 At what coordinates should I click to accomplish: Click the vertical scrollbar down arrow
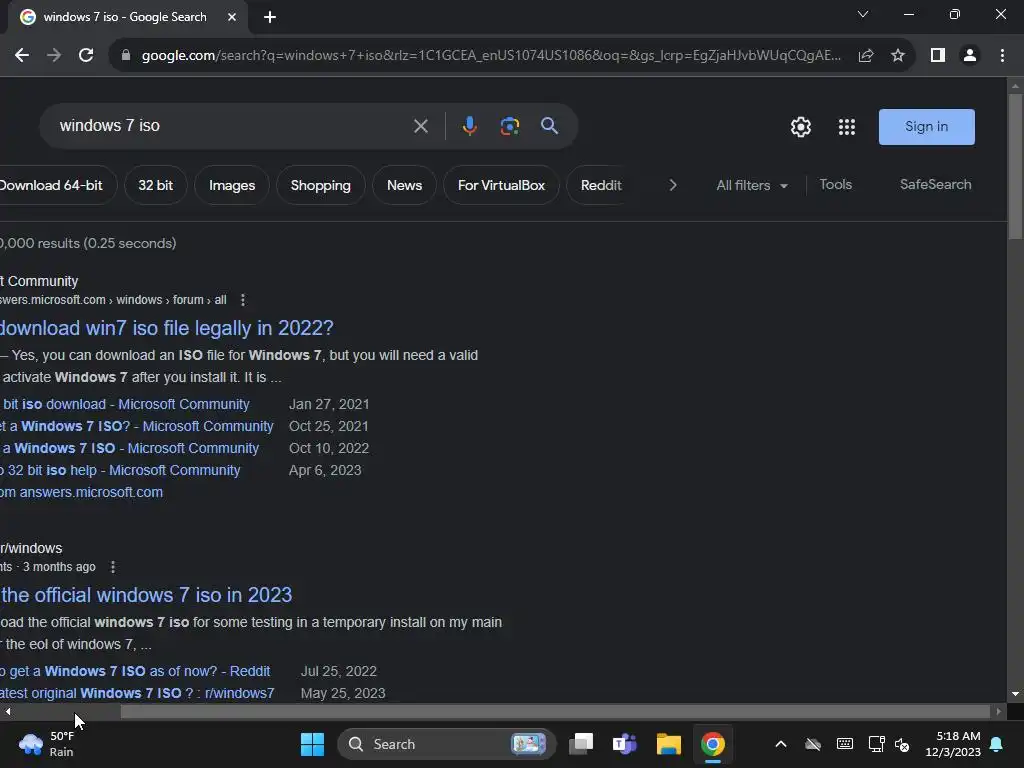[1015, 695]
